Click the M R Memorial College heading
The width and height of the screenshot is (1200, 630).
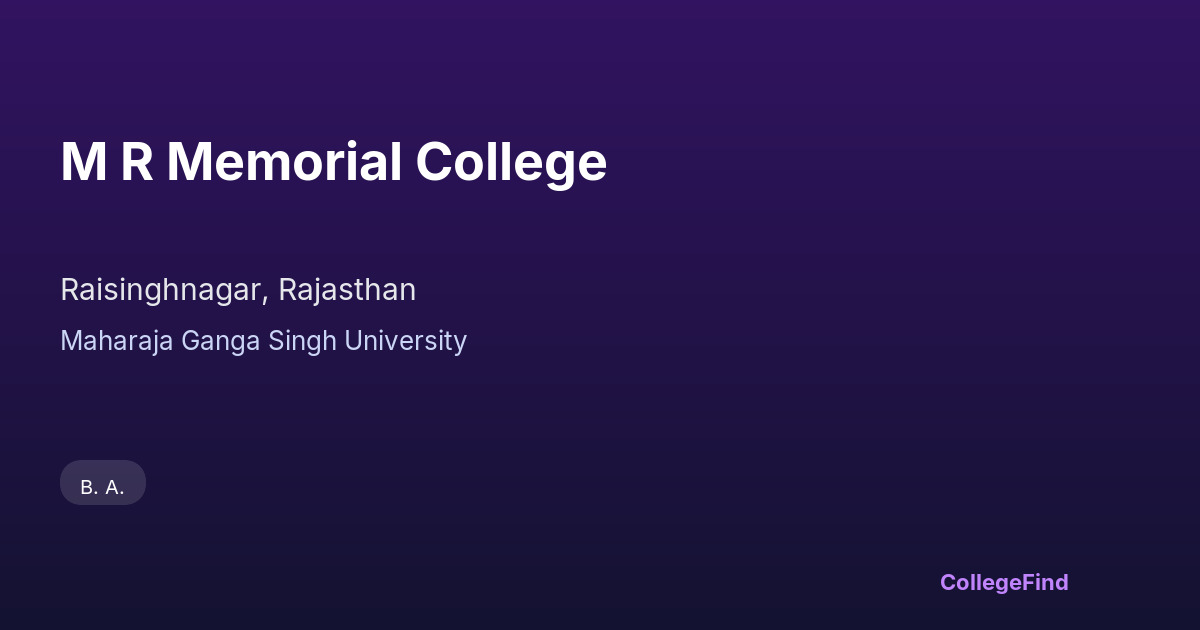(333, 162)
